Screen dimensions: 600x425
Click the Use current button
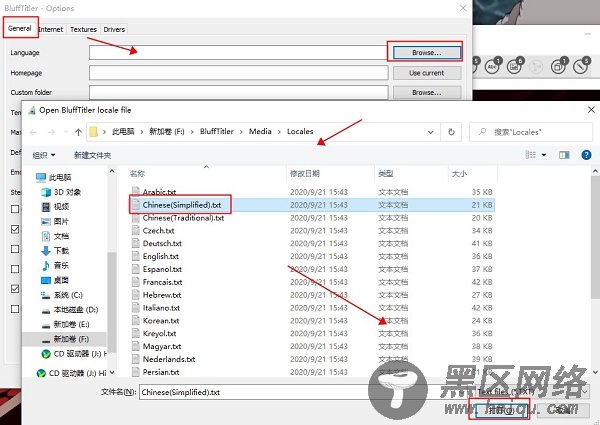[427, 73]
